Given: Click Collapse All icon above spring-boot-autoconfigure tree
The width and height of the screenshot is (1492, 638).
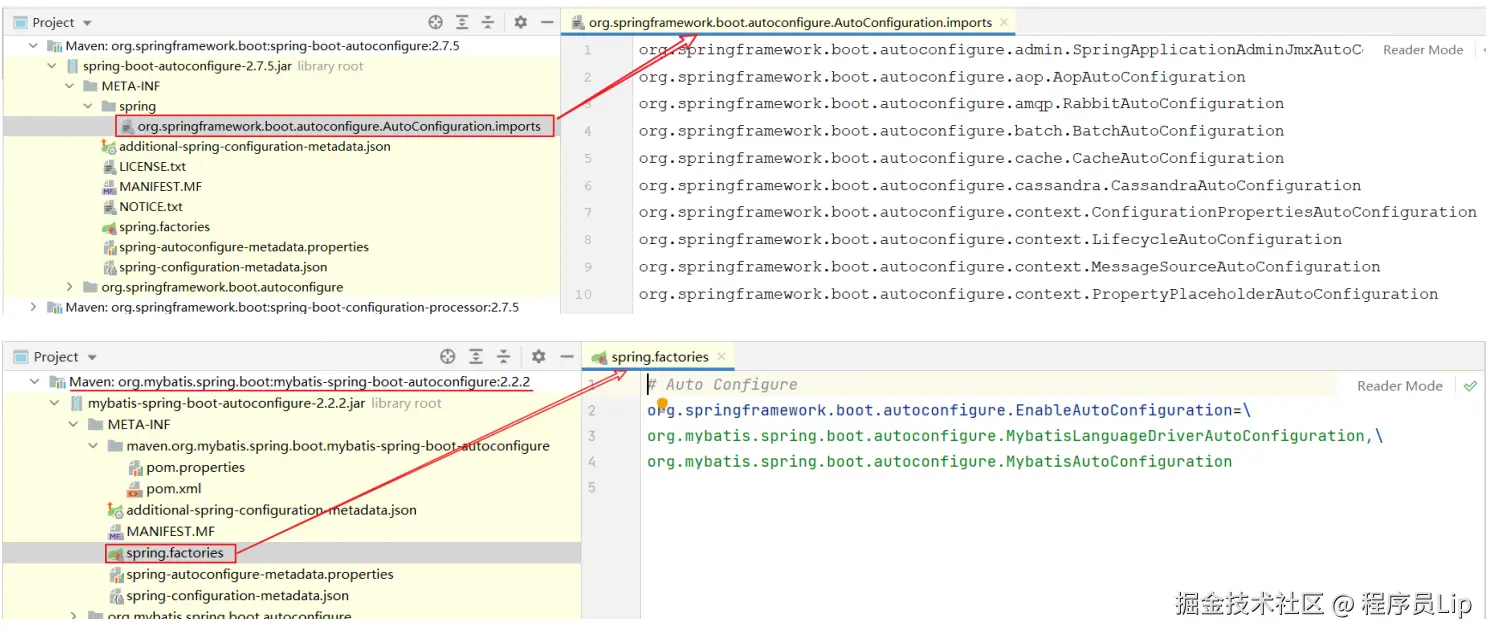Looking at the screenshot, I should pos(488,22).
